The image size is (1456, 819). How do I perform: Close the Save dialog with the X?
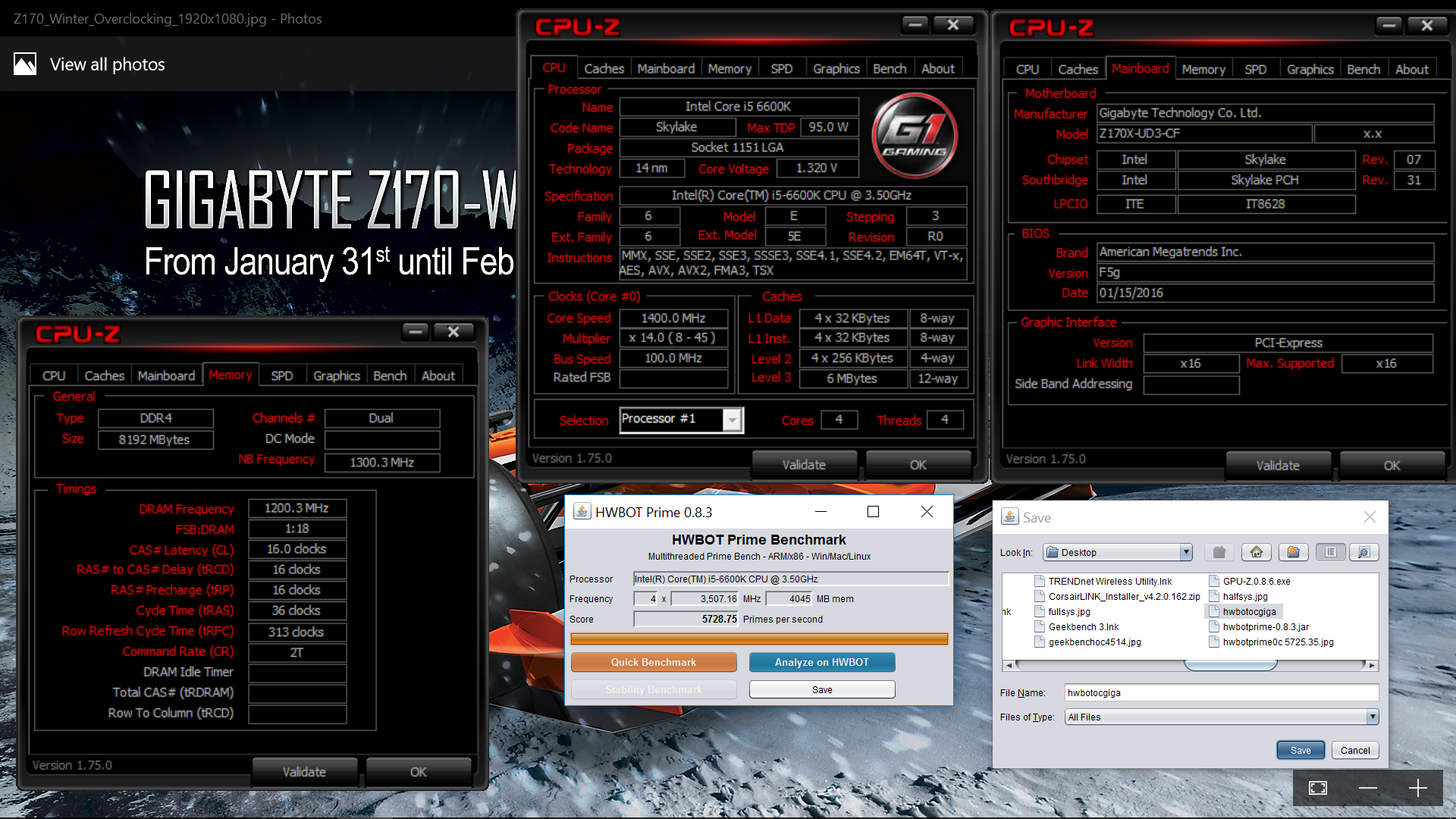(x=1370, y=517)
